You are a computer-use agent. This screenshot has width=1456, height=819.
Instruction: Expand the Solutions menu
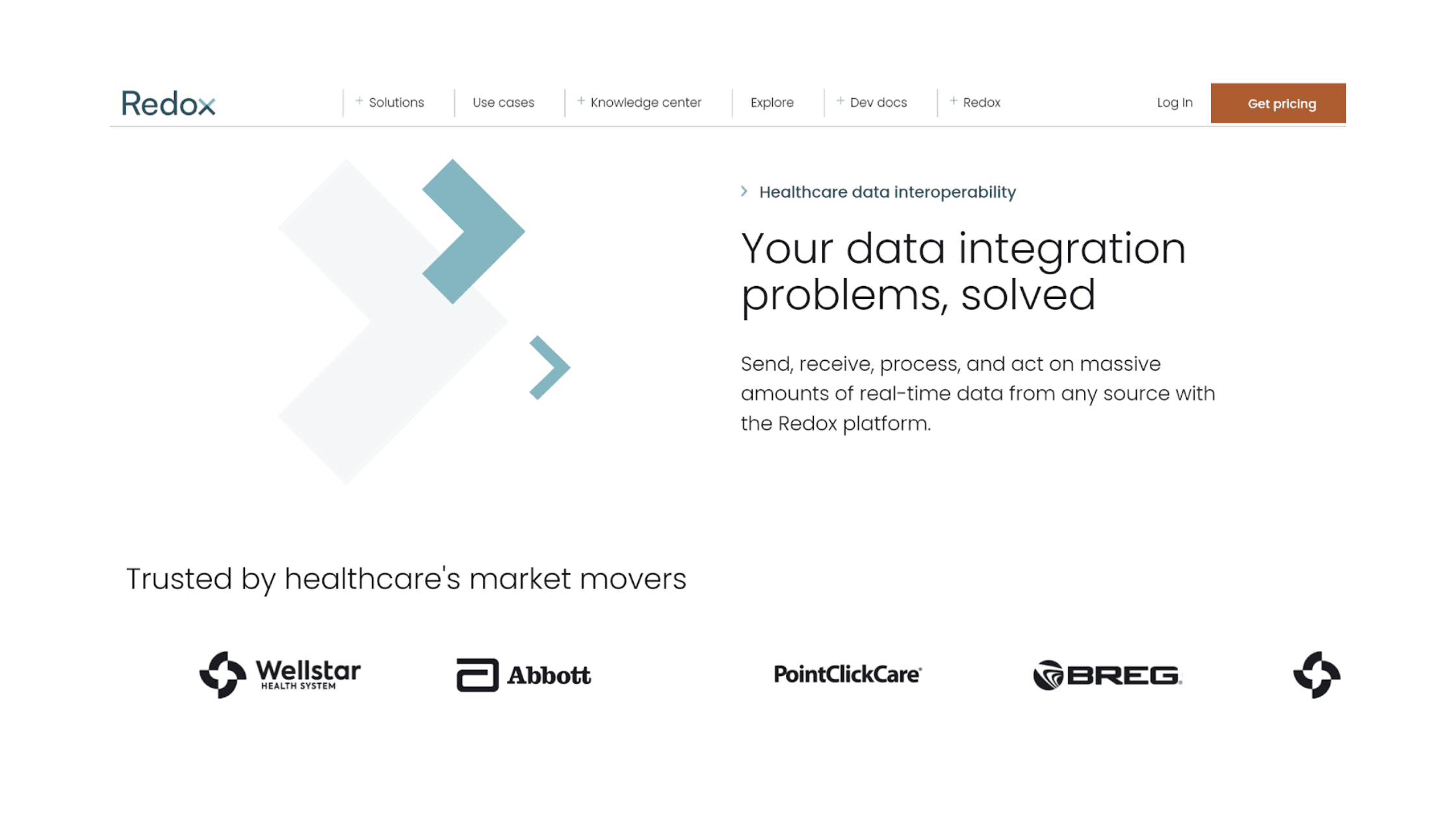pos(395,102)
